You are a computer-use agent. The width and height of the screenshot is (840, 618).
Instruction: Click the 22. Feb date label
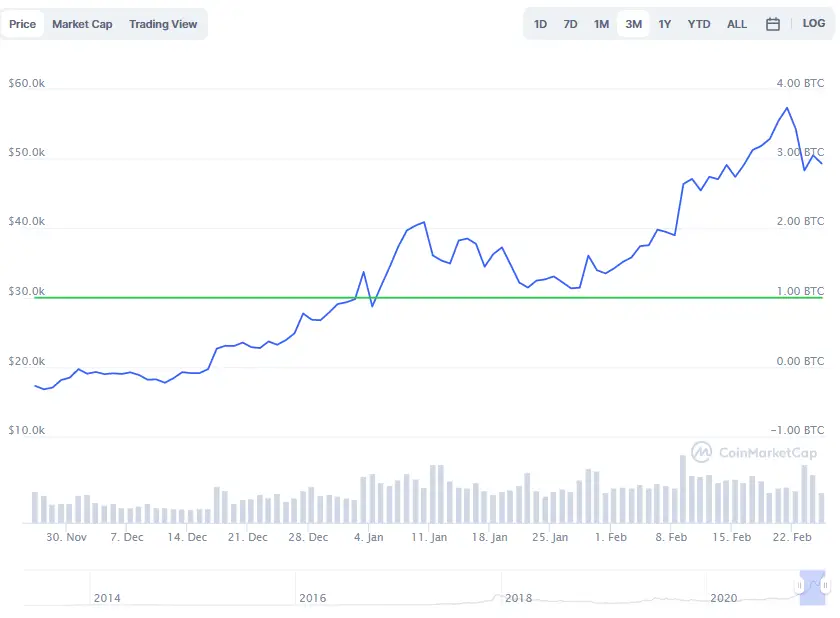pos(792,537)
